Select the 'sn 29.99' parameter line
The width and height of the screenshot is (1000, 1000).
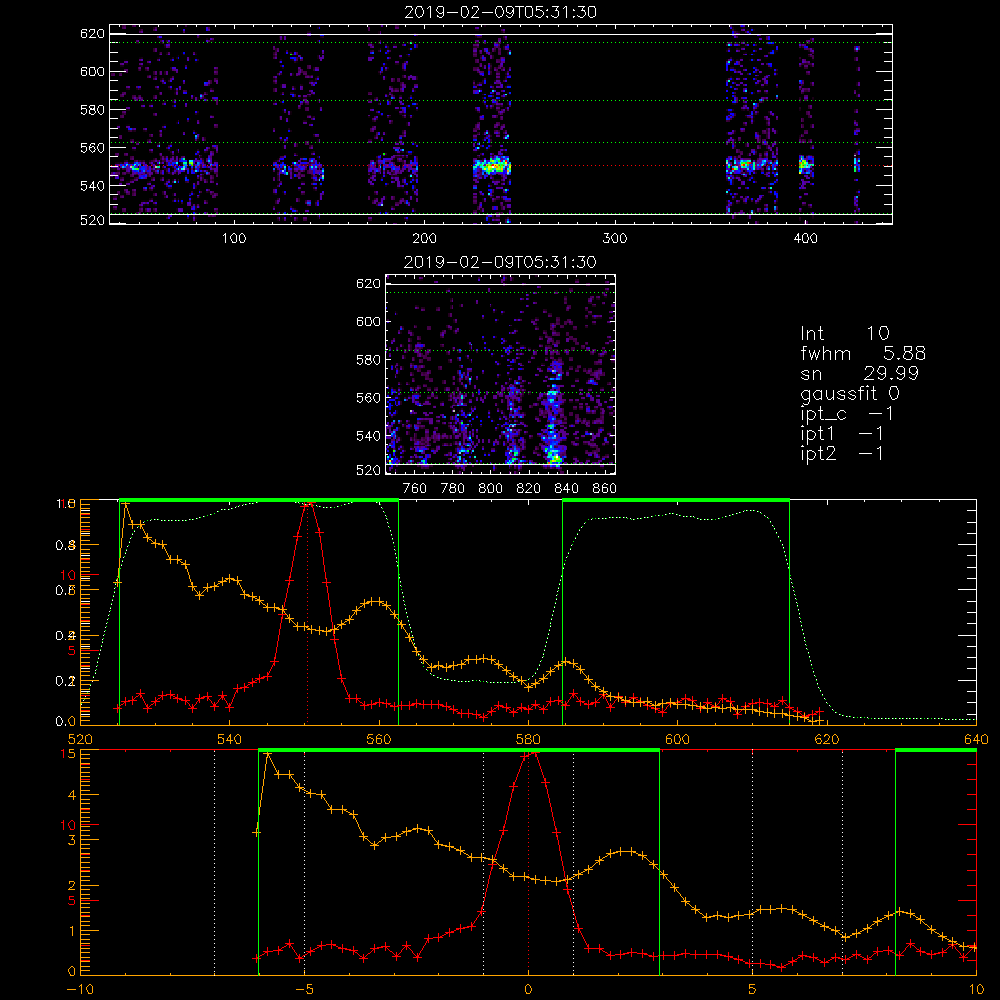[859, 373]
